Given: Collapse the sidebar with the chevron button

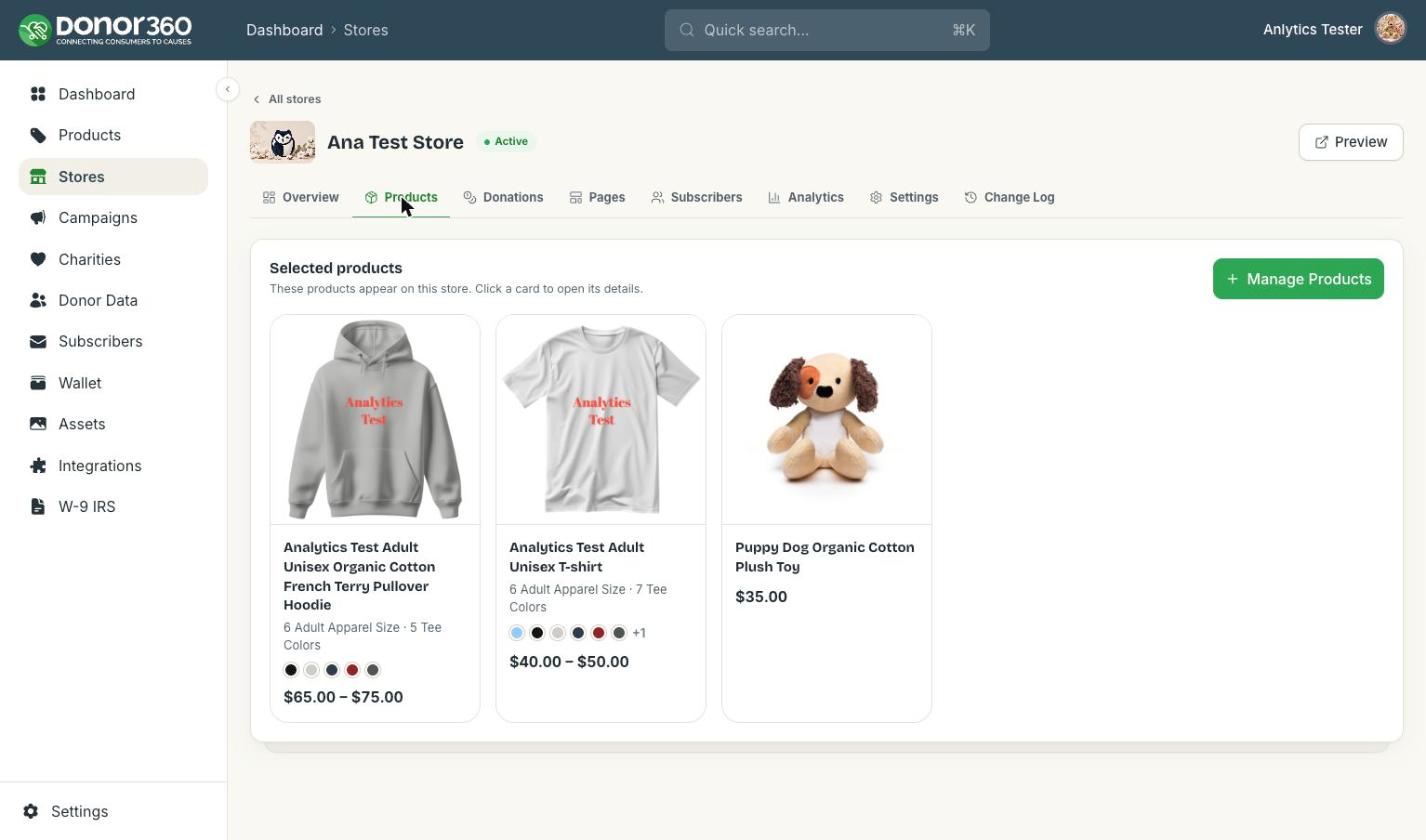Looking at the screenshot, I should [227, 89].
